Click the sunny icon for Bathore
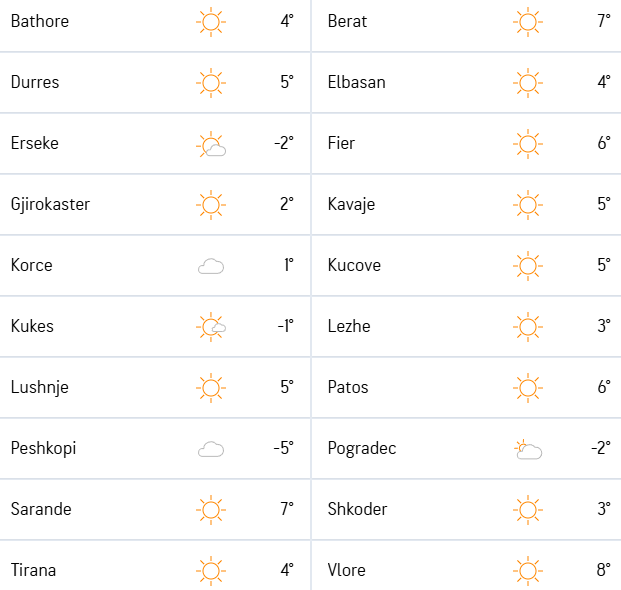This screenshot has height=590, width=621. click(211, 22)
